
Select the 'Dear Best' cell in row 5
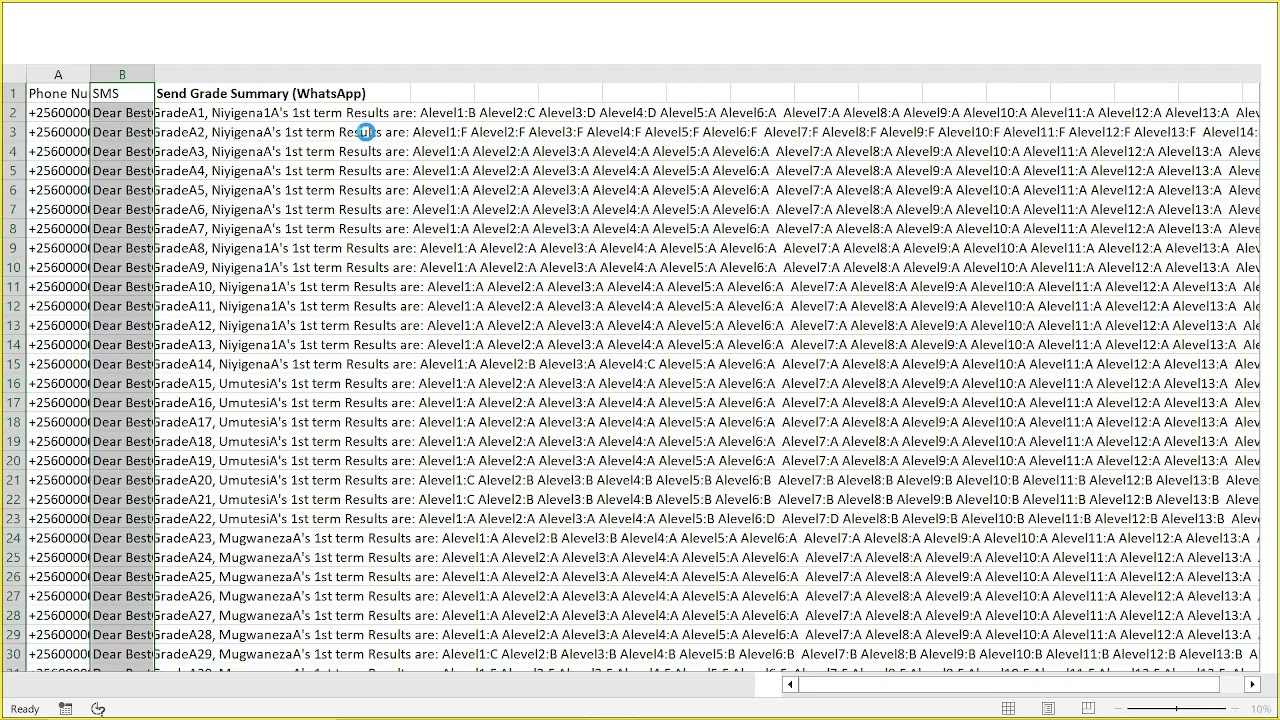[122, 171]
